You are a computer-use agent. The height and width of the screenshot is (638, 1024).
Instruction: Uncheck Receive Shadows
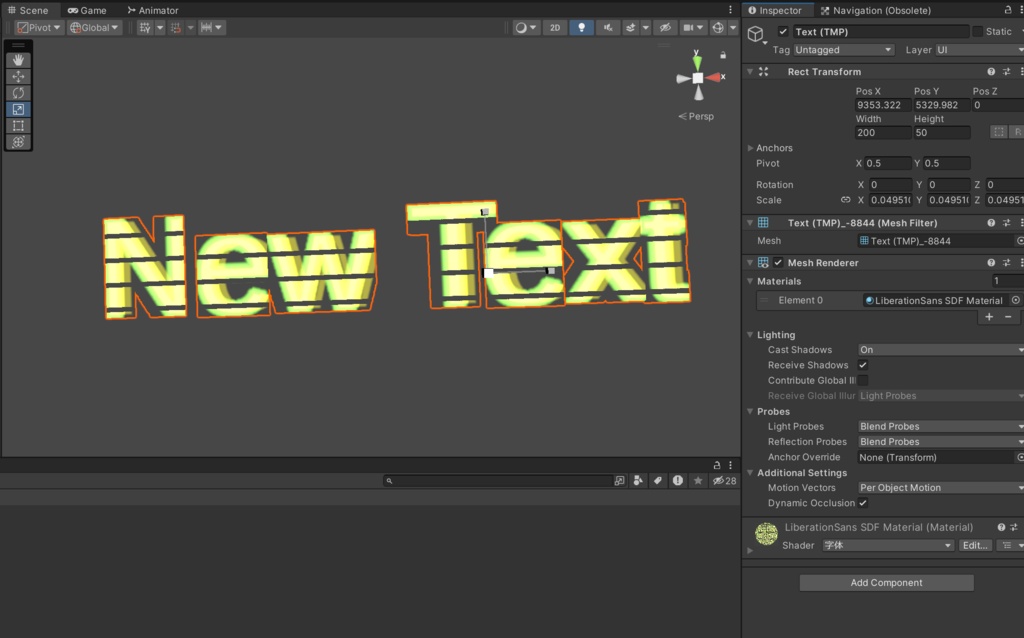click(863, 365)
